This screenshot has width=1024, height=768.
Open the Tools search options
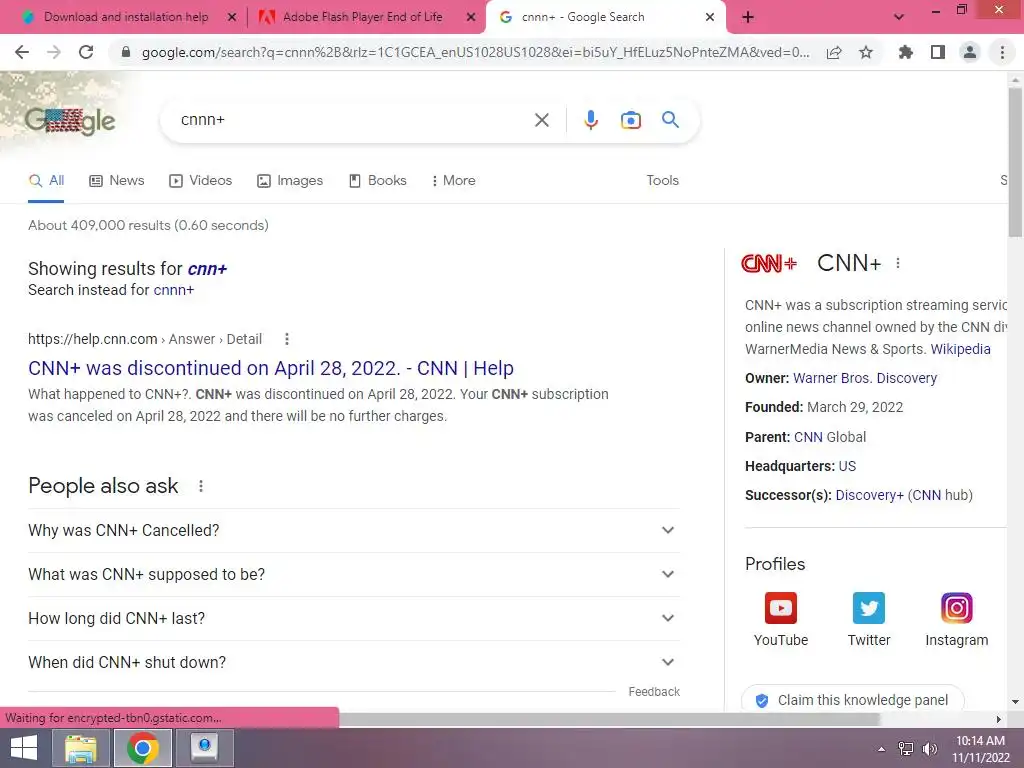[662, 181]
